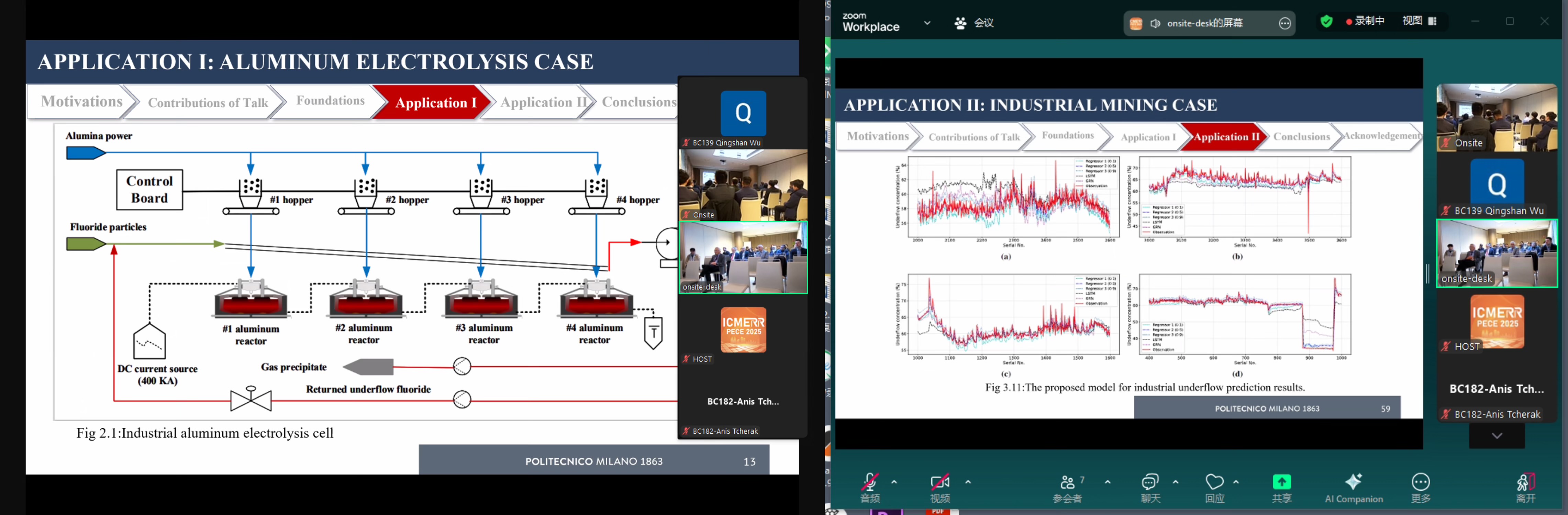
Task: Open participants panel icon
Action: 1068,483
